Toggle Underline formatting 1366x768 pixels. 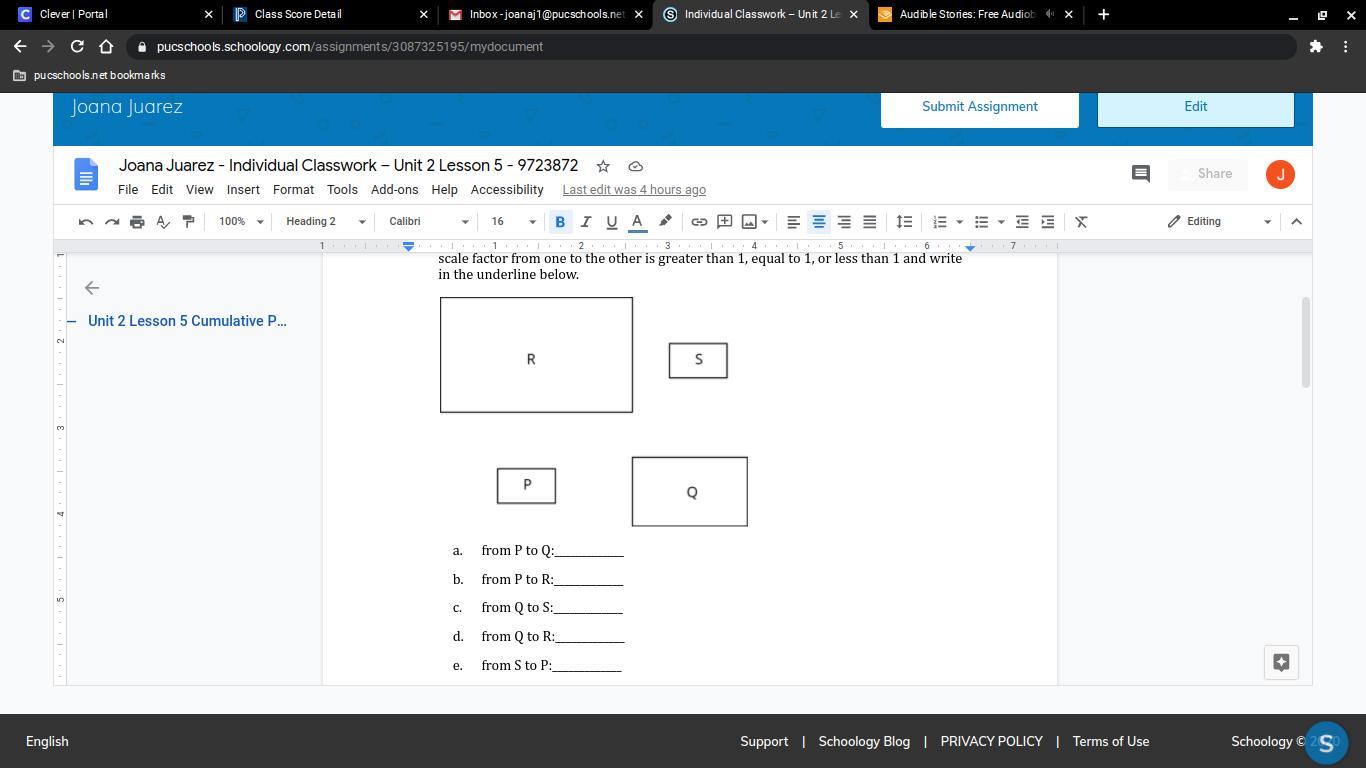611,222
